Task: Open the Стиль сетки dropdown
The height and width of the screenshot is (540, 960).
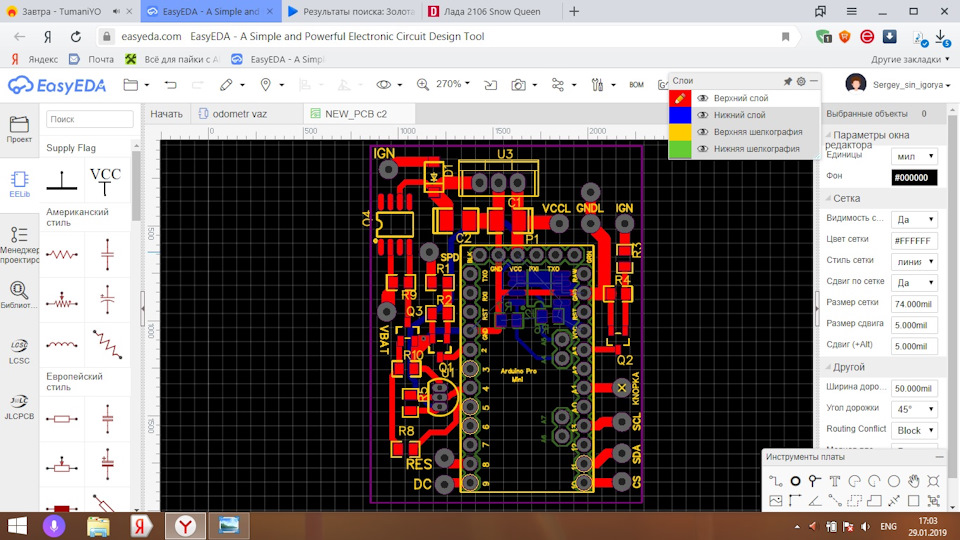Action: 914,261
